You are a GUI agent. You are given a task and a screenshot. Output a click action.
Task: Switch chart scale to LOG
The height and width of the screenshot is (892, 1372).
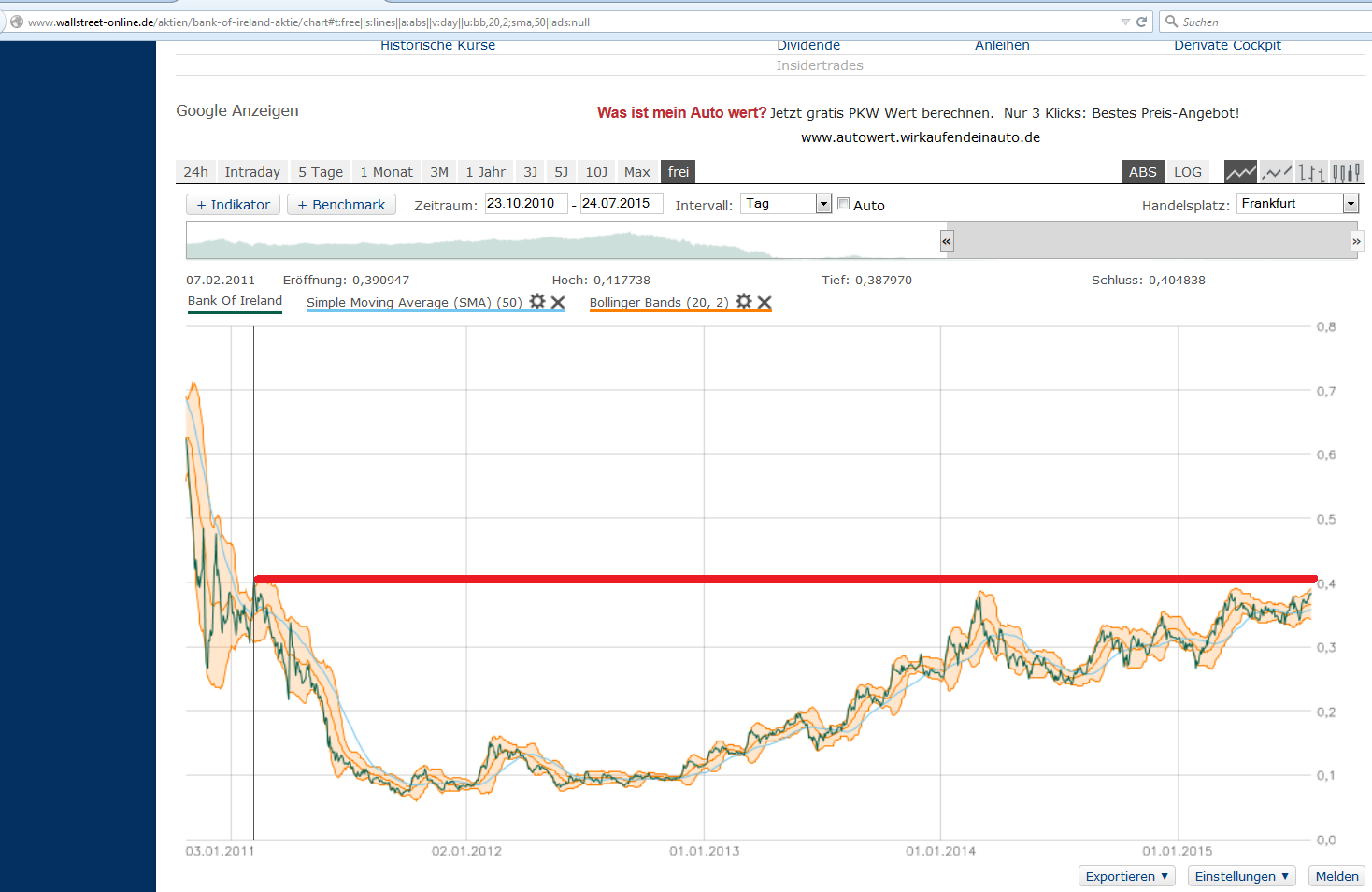coord(1187,172)
